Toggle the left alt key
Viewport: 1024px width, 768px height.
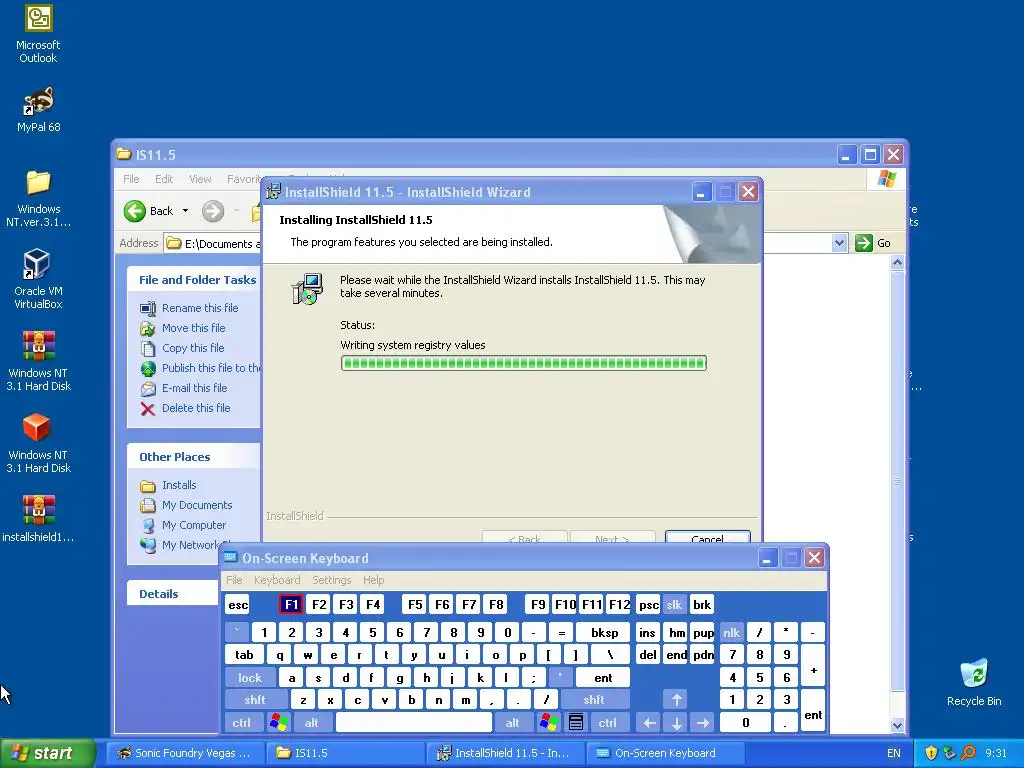click(312, 722)
